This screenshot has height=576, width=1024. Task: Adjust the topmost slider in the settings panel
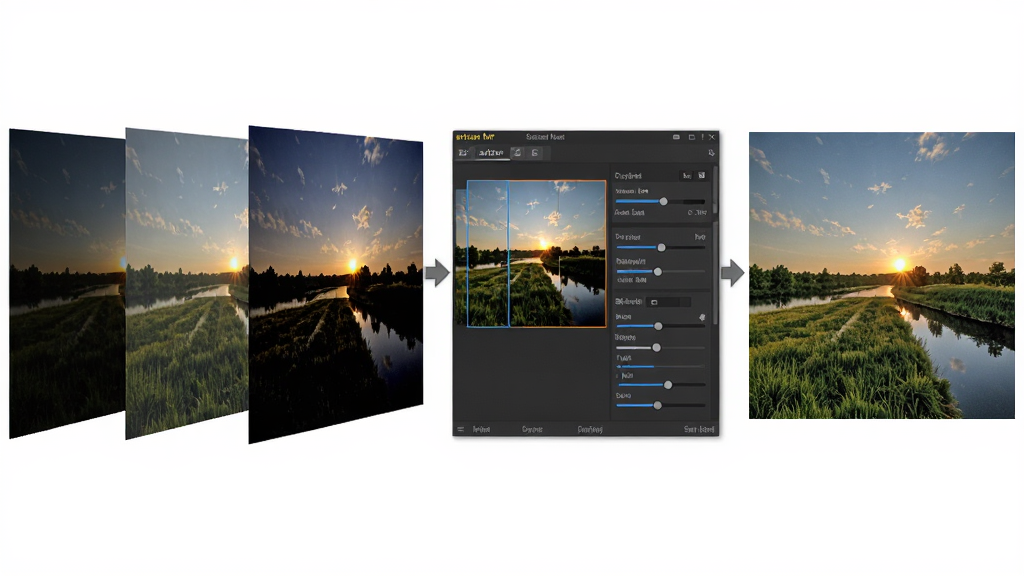[660, 202]
